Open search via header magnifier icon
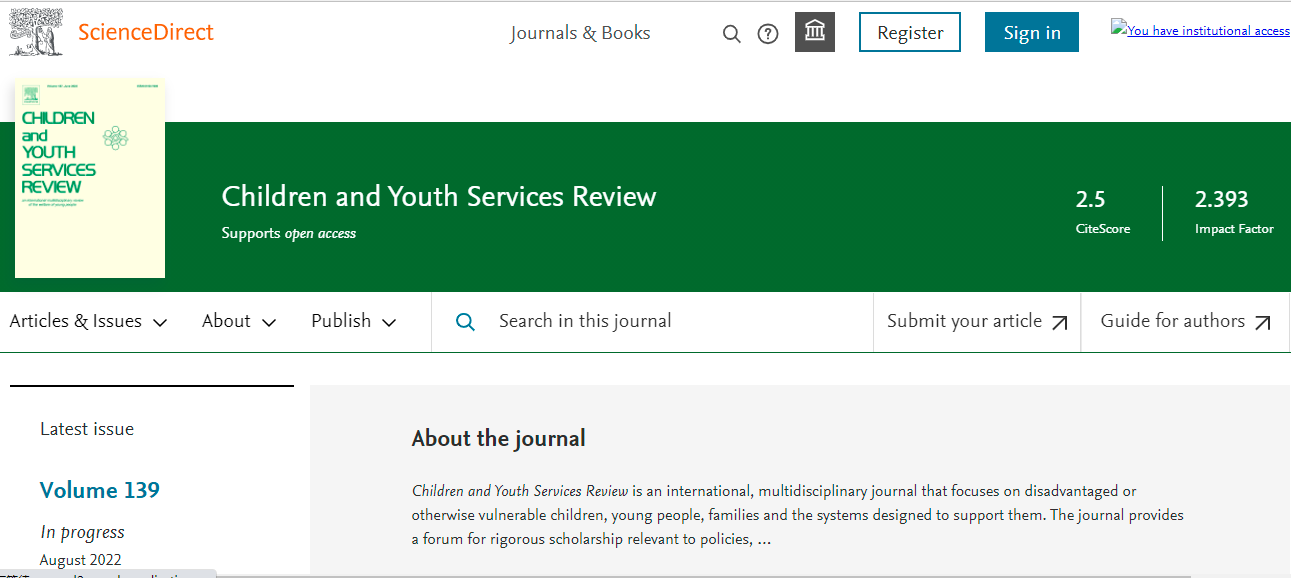Screen dimensions: 1291x578 (x=732, y=34)
